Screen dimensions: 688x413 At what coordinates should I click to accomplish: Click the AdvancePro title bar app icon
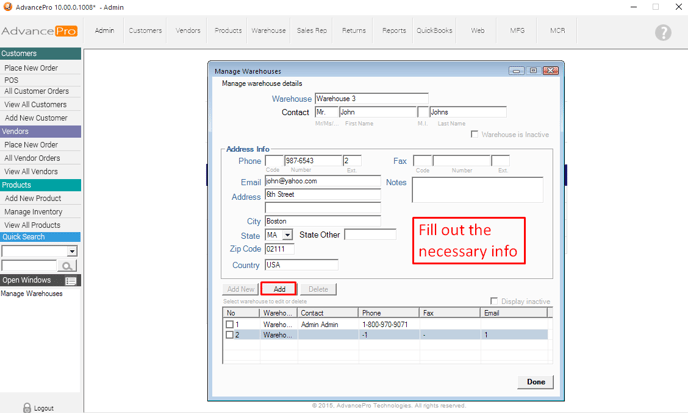tap(7, 7)
